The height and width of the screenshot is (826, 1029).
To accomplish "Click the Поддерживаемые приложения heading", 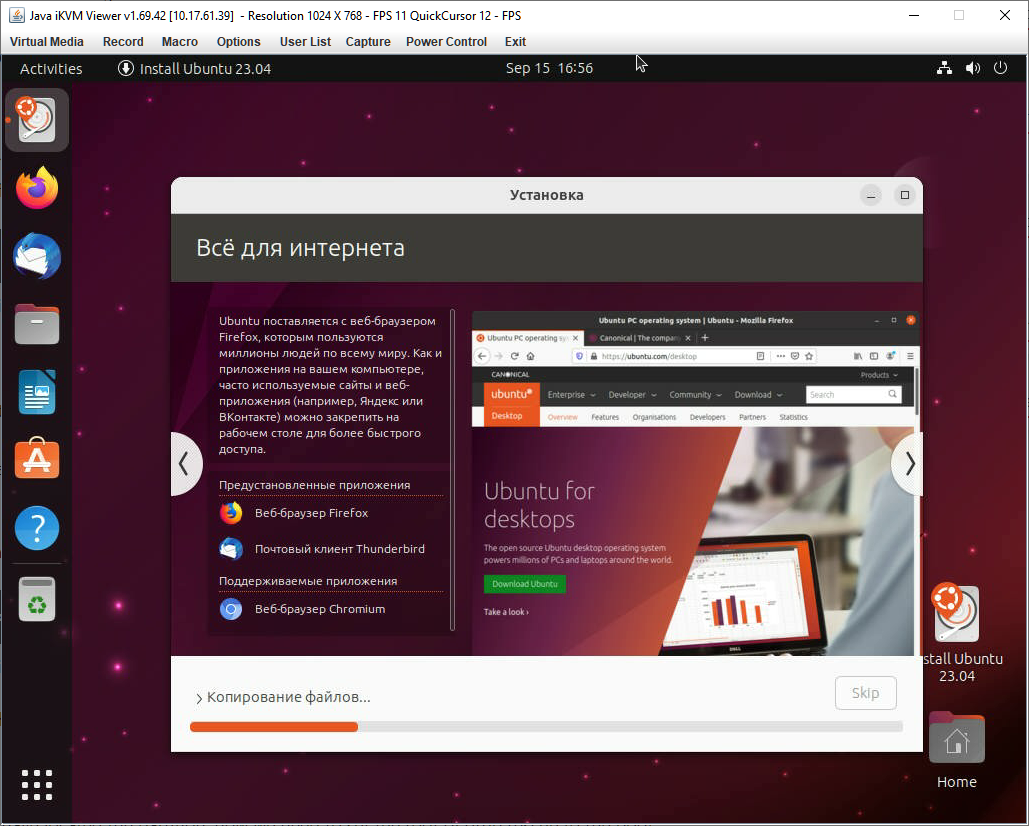I will [x=308, y=581].
